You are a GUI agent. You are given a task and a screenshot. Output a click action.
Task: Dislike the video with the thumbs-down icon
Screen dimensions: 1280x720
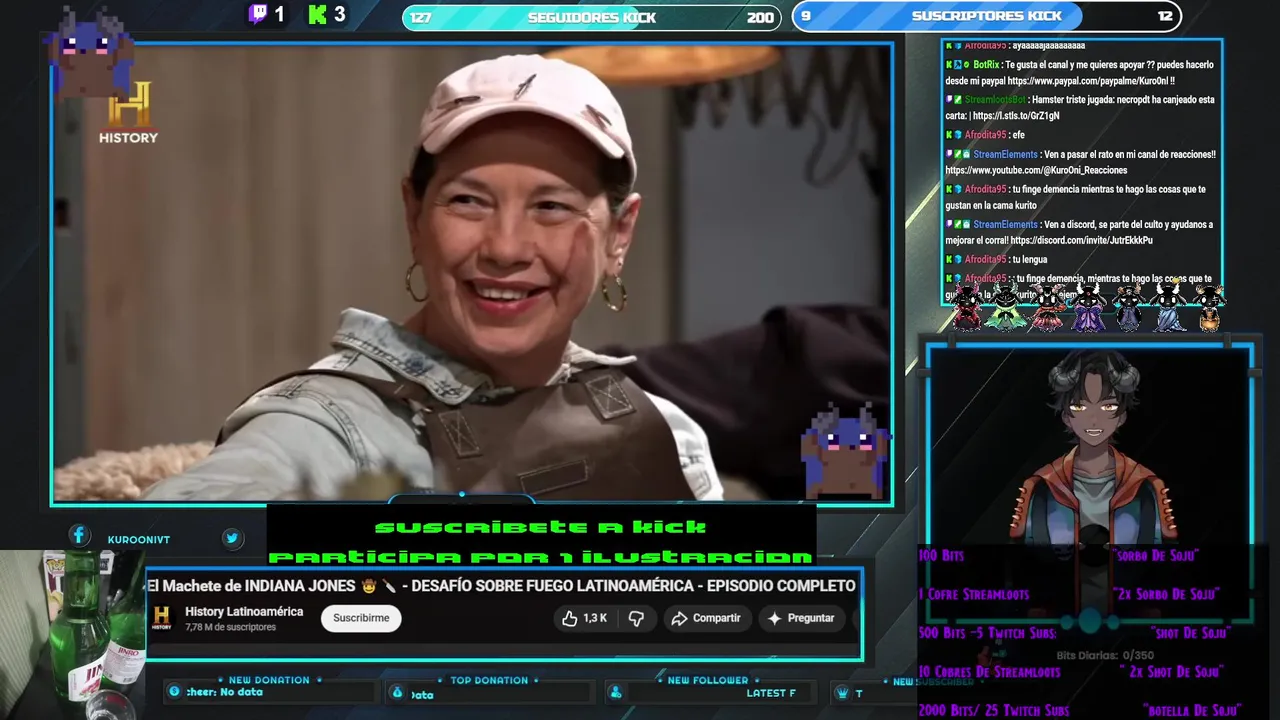(x=636, y=618)
